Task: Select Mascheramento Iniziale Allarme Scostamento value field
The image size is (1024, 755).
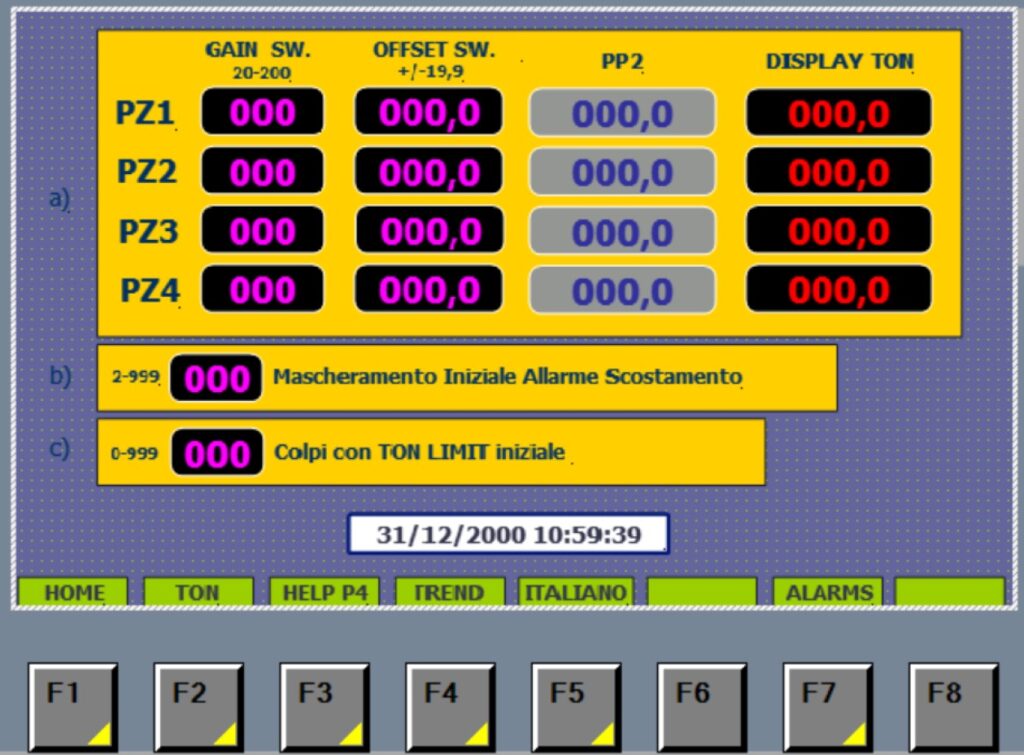Action: coord(216,378)
